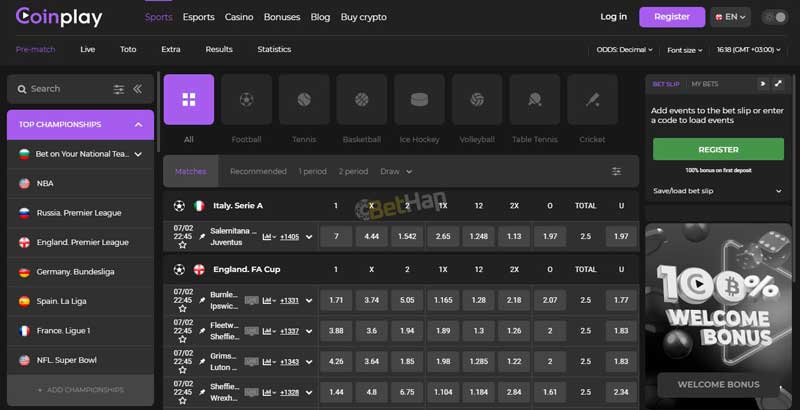The width and height of the screenshot is (800, 410).
Task: Choose the Football sport icon
Action: [x=246, y=99]
